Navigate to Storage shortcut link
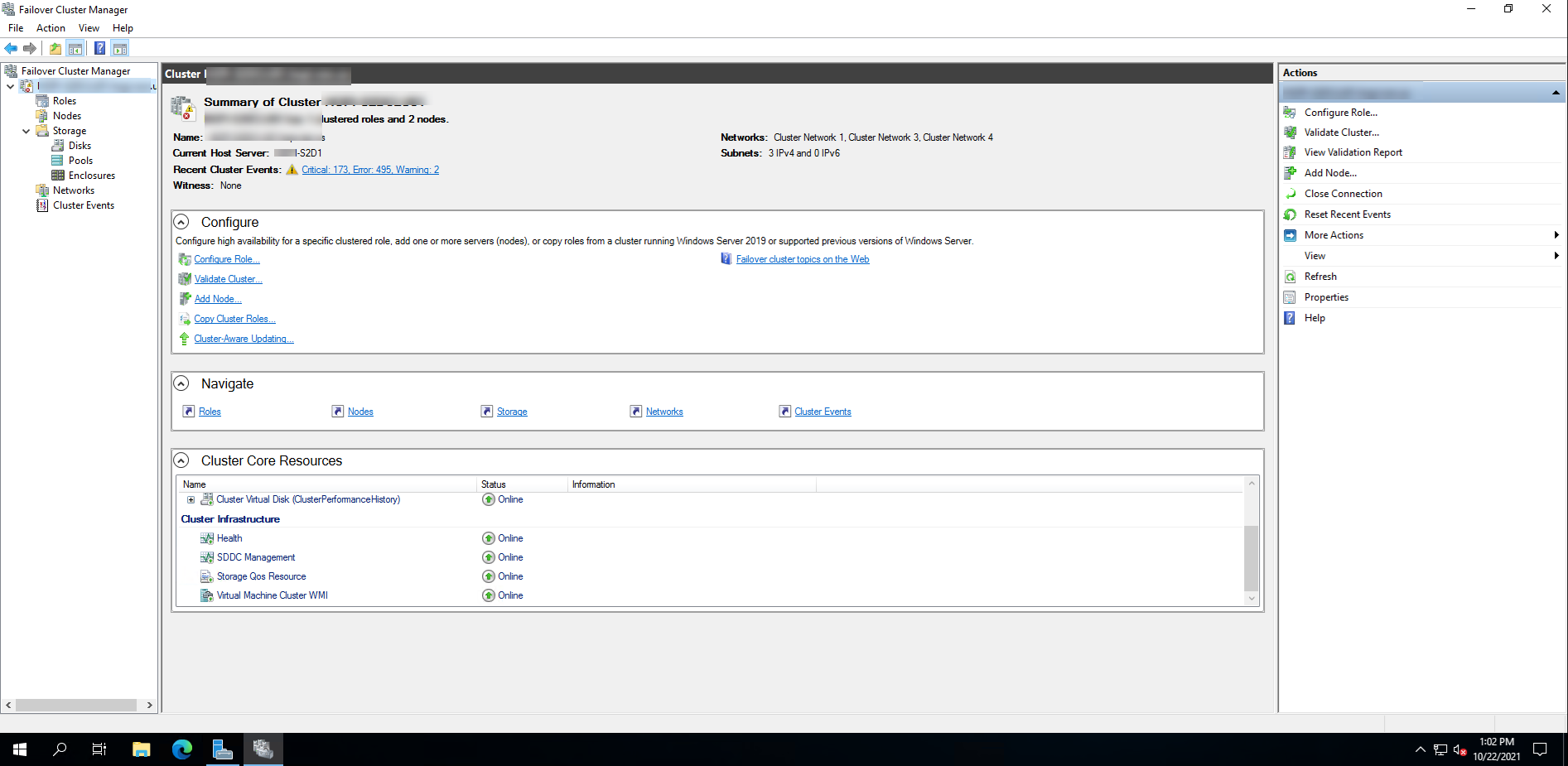 [512, 412]
